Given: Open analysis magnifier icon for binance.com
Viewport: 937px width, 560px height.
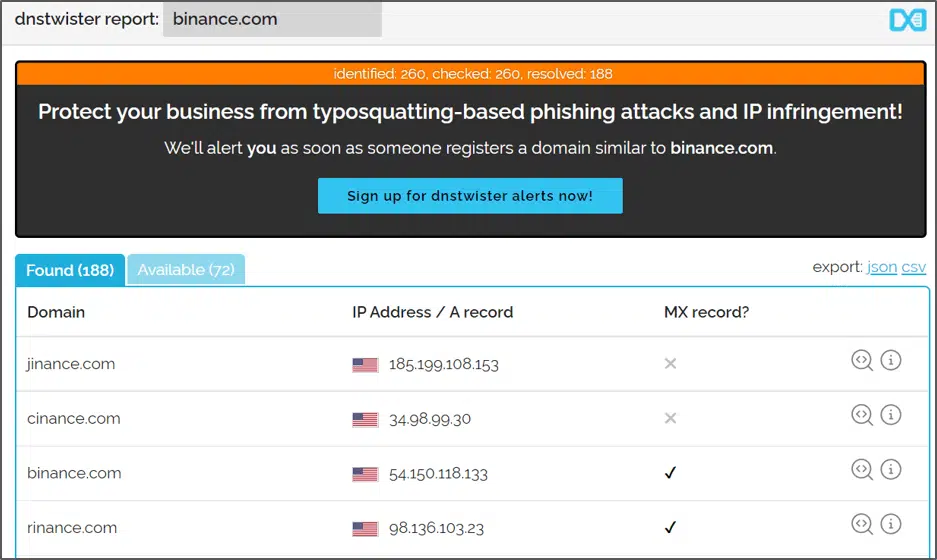Looking at the screenshot, I should (862, 470).
